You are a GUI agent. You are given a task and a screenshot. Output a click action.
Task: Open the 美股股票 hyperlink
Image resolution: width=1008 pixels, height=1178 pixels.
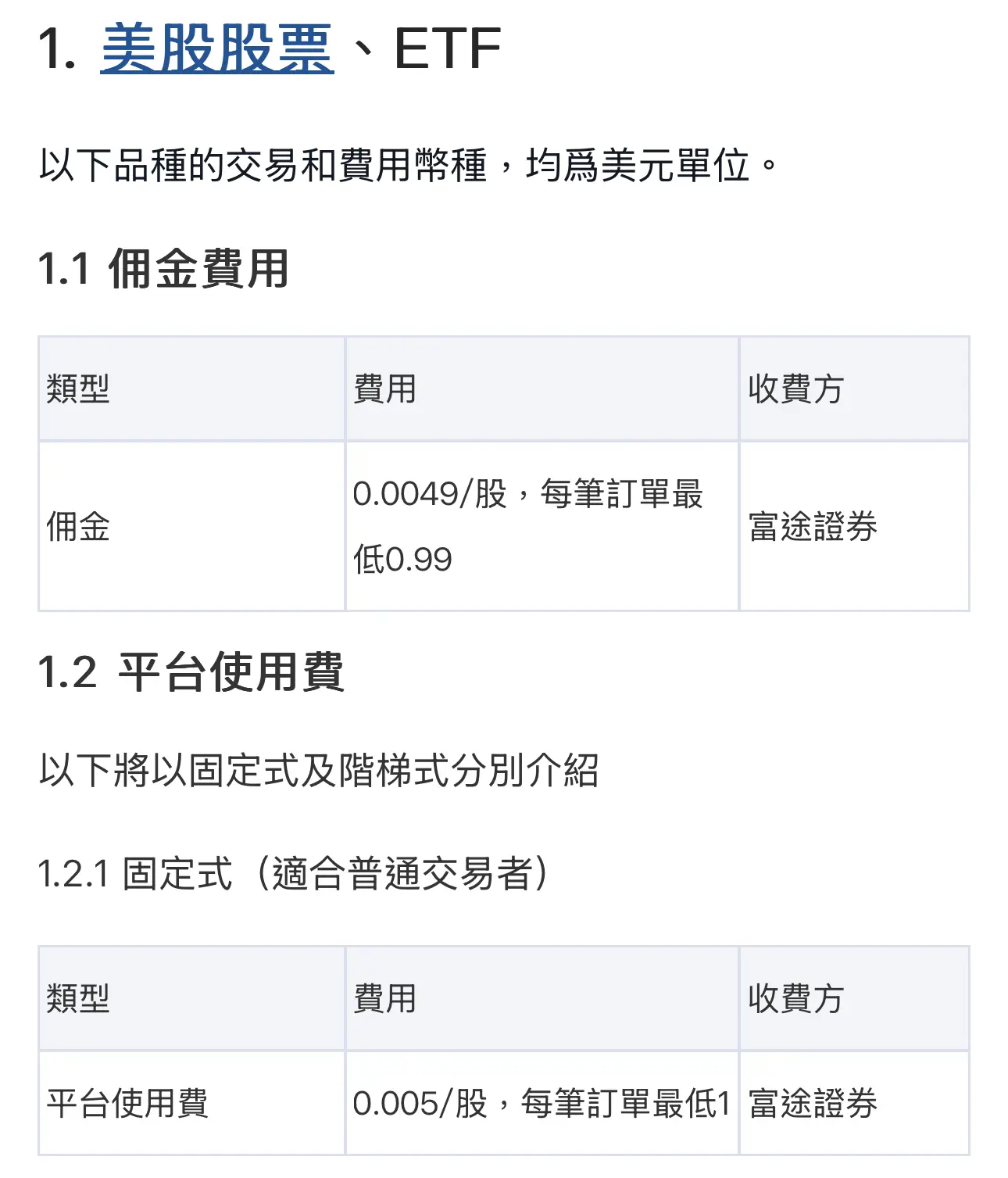coord(217,49)
